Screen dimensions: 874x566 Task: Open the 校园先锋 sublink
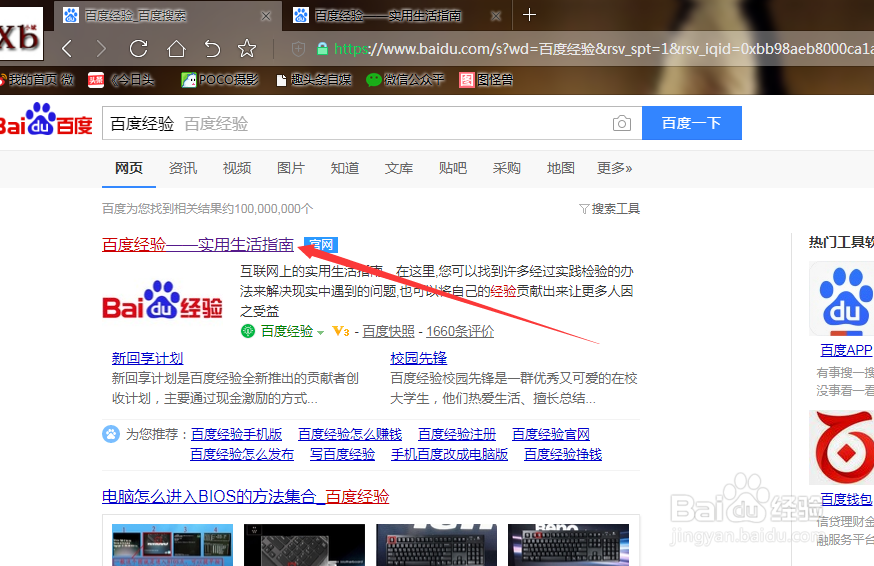[x=419, y=359]
